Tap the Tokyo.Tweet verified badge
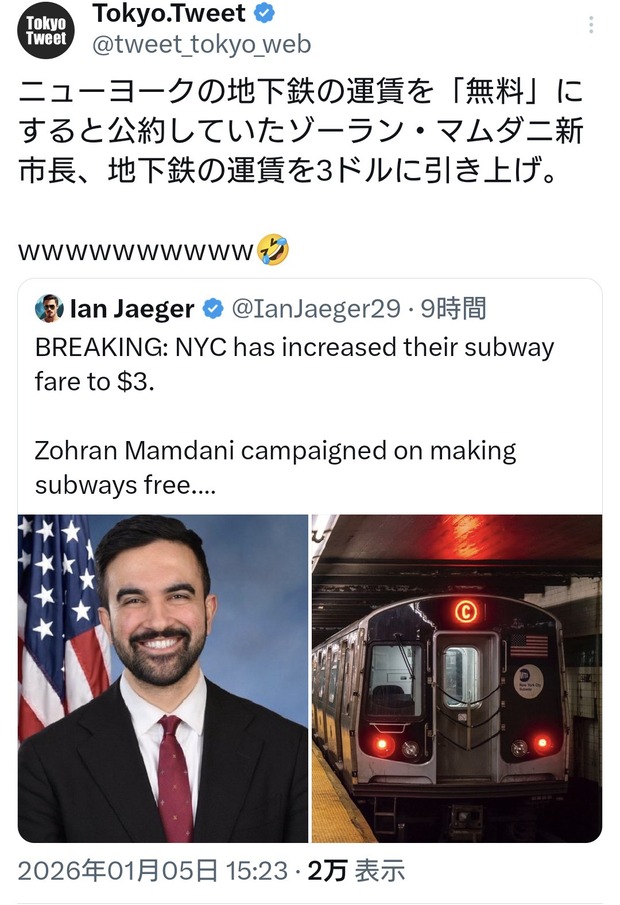This screenshot has width=620, height=905. click(264, 13)
